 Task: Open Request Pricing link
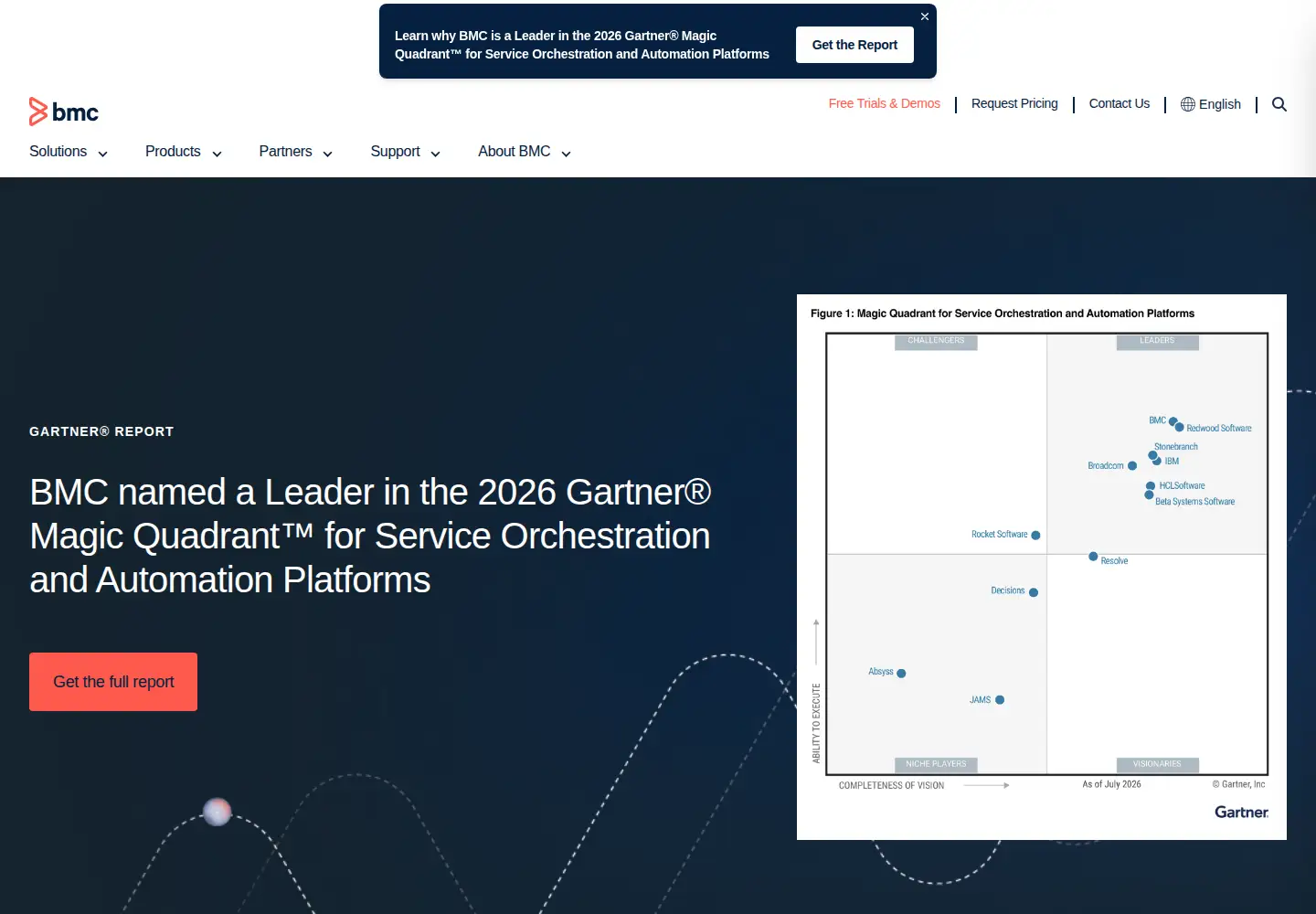pyautogui.click(x=1014, y=103)
